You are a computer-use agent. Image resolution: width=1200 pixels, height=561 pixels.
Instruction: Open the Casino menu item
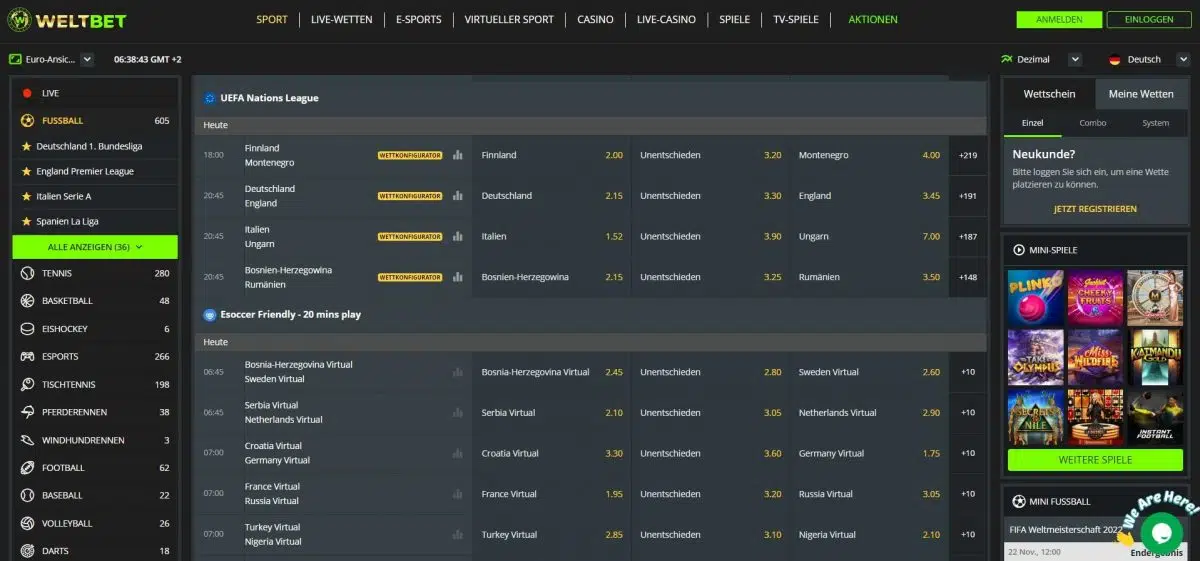pos(595,19)
